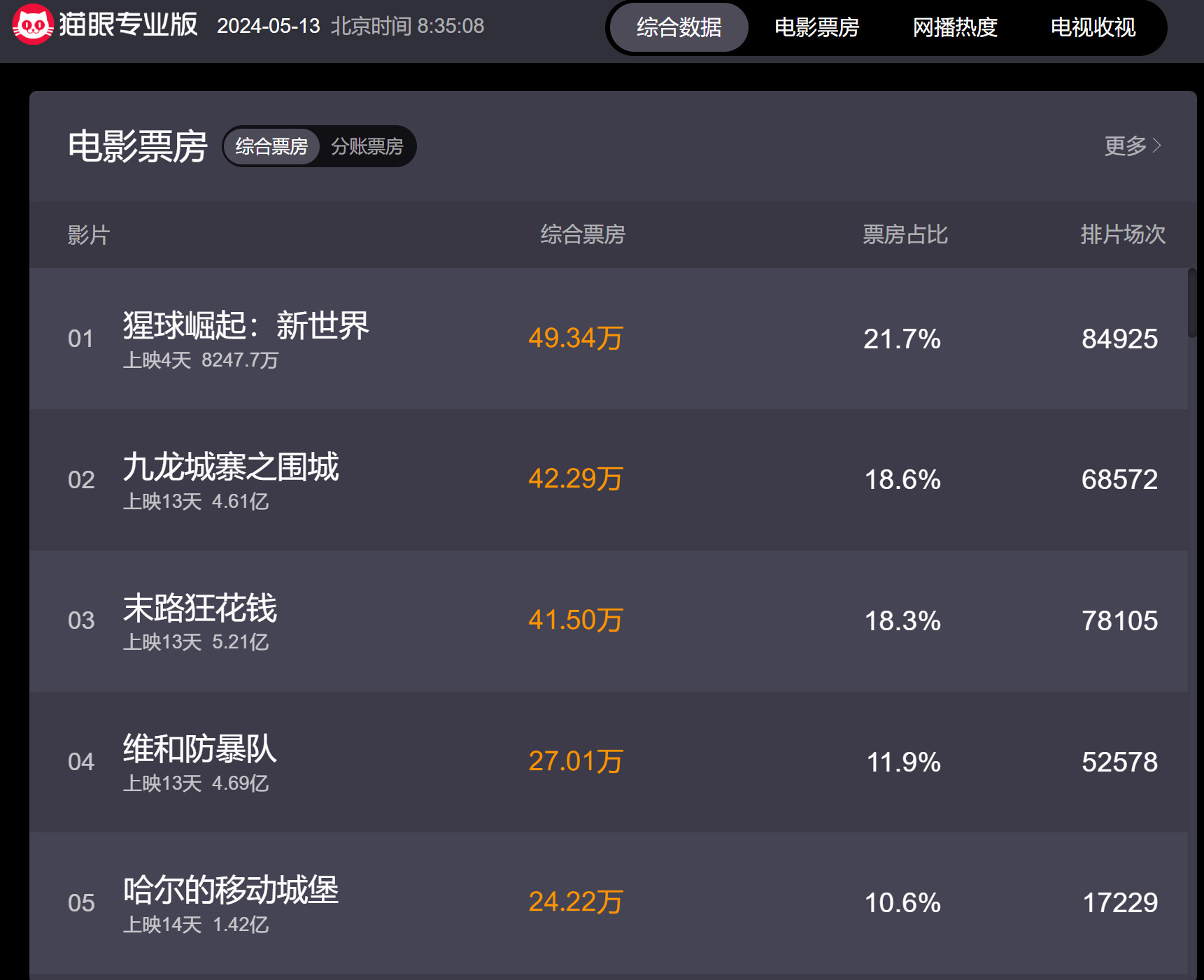Click 排片场次 column header

1122,234
